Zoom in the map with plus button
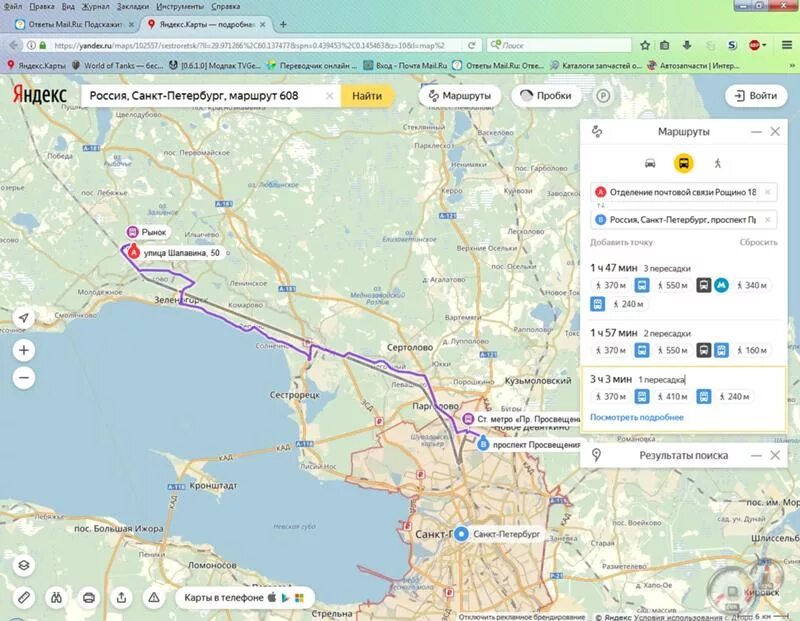This screenshot has height=621, width=800. (x=23, y=350)
